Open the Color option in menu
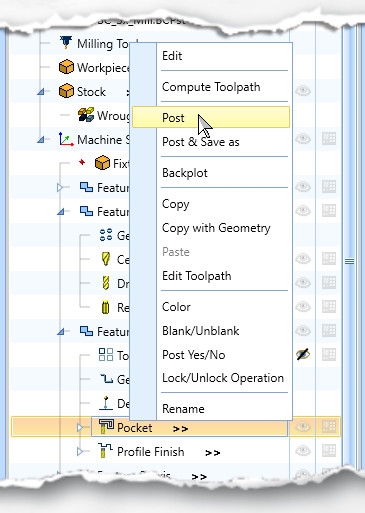 (176, 307)
